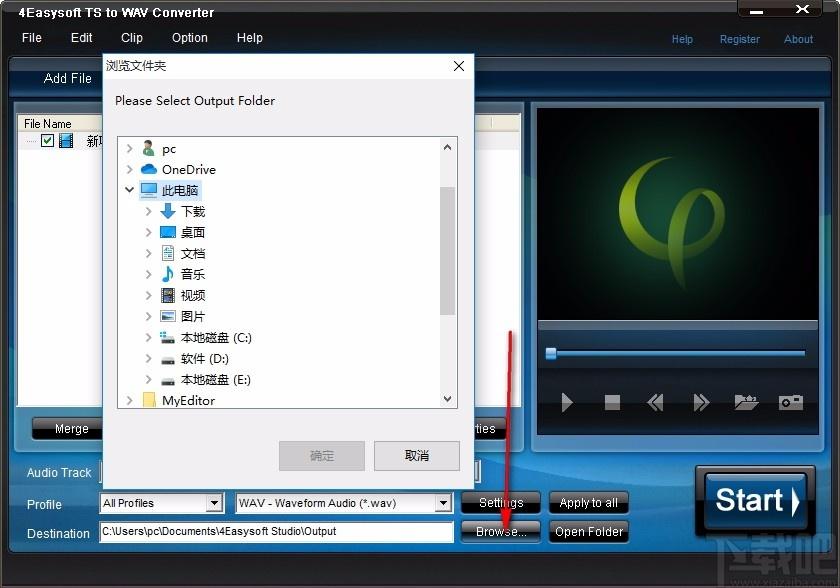The width and height of the screenshot is (840, 588).
Task: Open the File menu
Action: coord(32,37)
